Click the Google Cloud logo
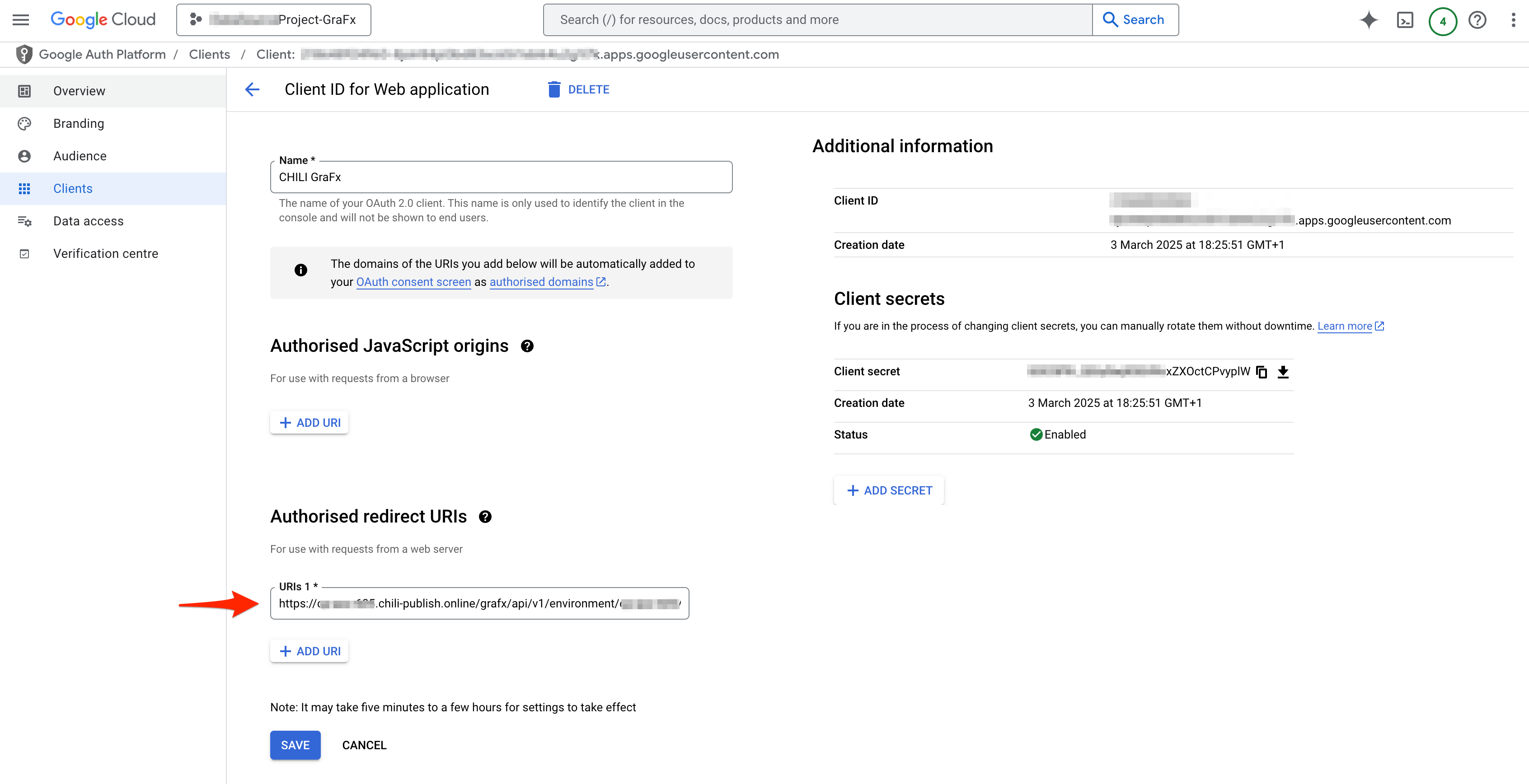This screenshot has width=1529, height=784. pos(103,19)
